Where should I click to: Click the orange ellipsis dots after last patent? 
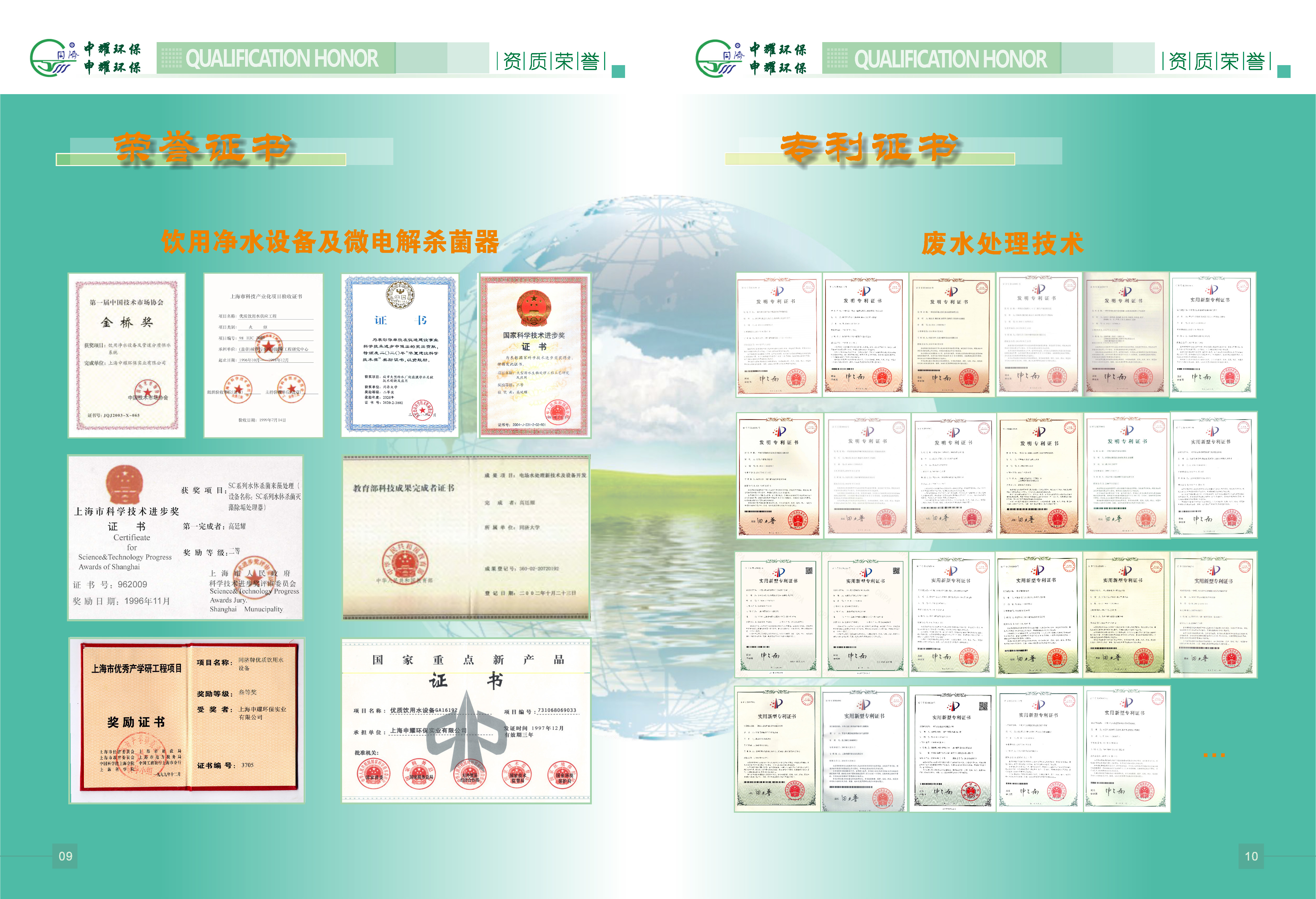(1214, 755)
